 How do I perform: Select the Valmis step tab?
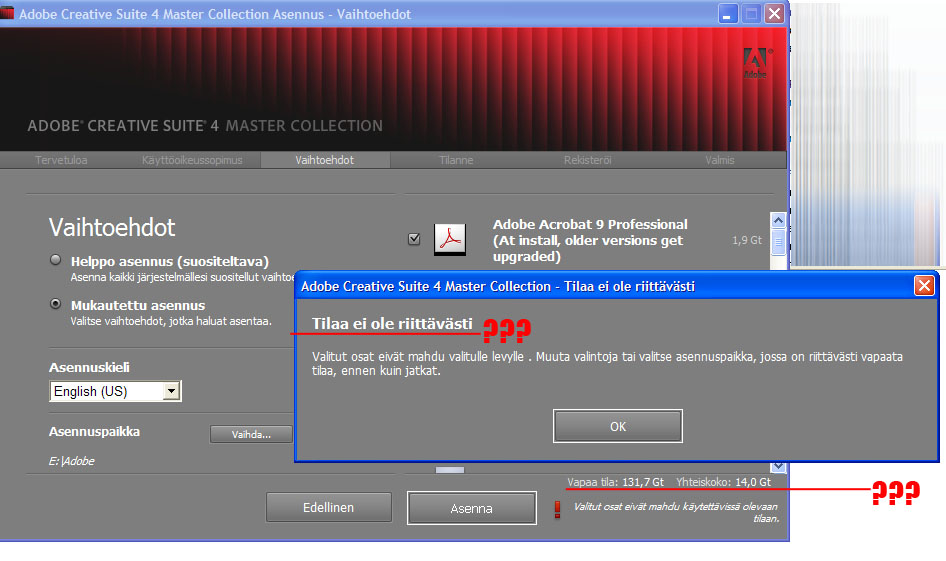[720, 160]
